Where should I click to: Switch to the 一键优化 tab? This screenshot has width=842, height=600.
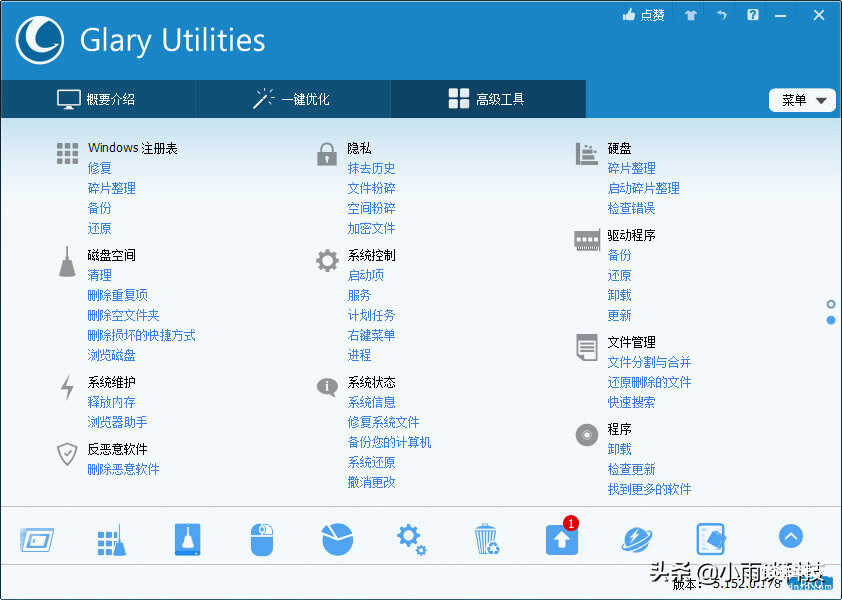[292, 99]
